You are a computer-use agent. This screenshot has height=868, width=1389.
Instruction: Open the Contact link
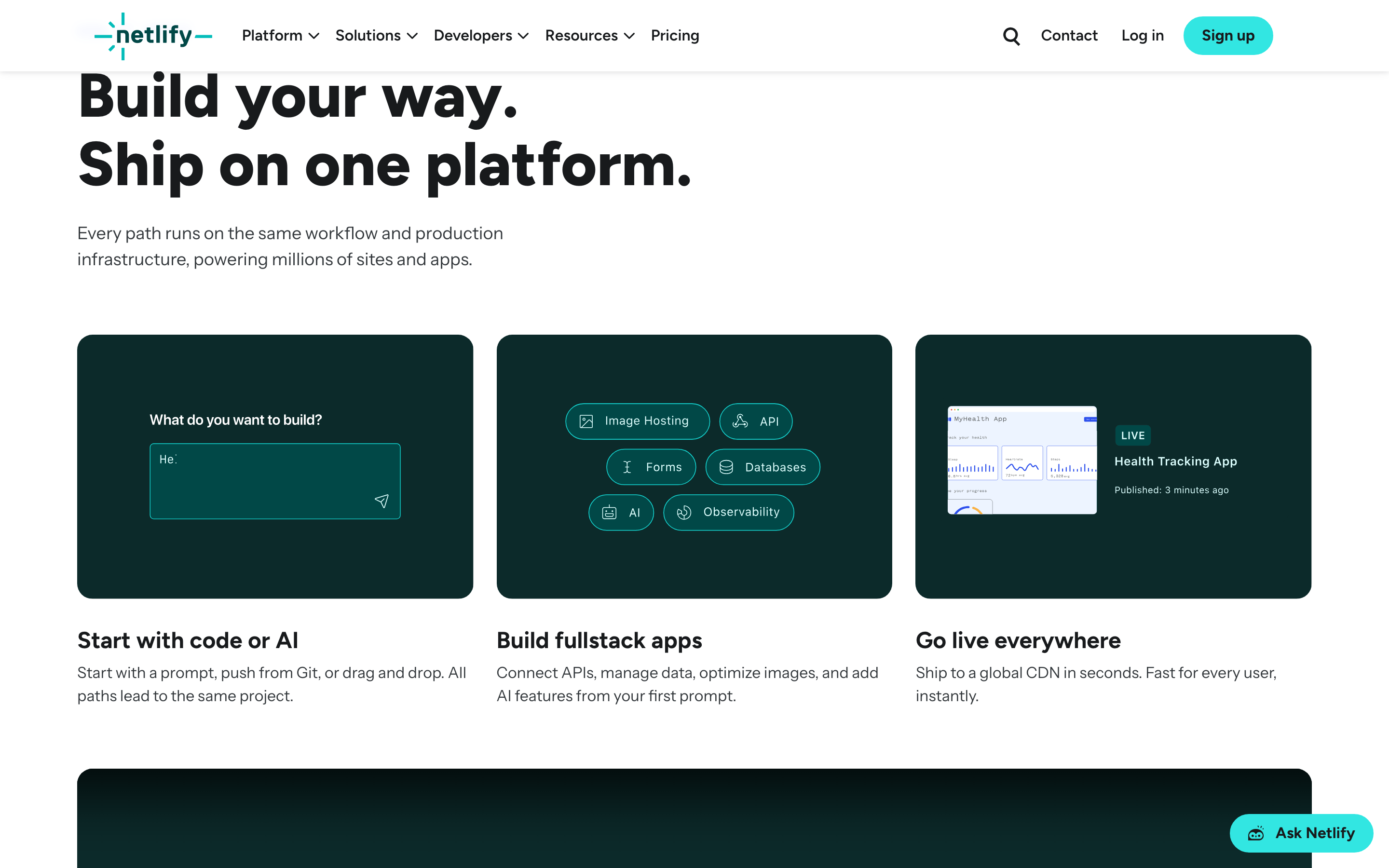pos(1069,36)
